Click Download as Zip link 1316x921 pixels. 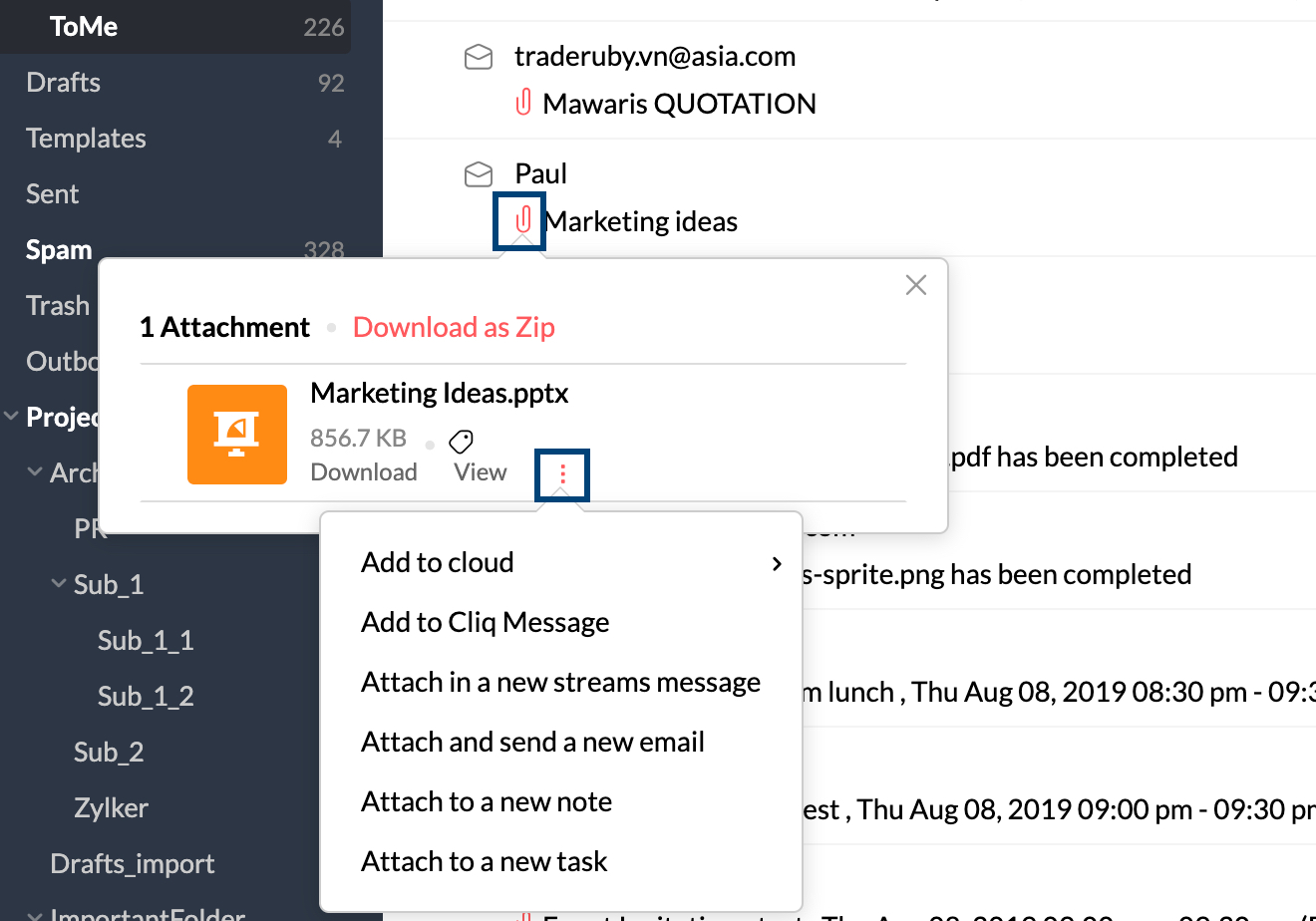[x=454, y=328]
